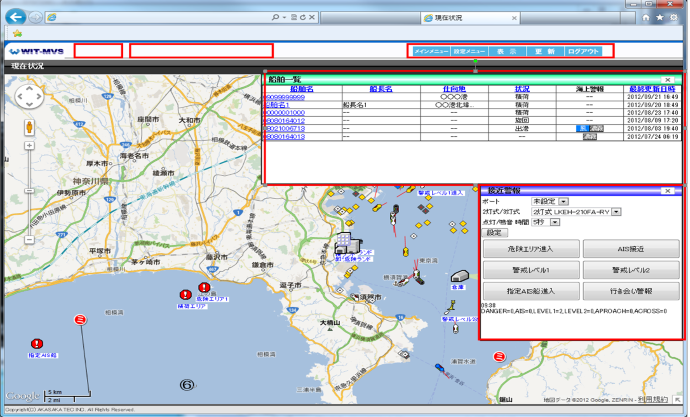Open ship link 0000001000
Viewport: 690px width, 417px height.
coord(285,113)
